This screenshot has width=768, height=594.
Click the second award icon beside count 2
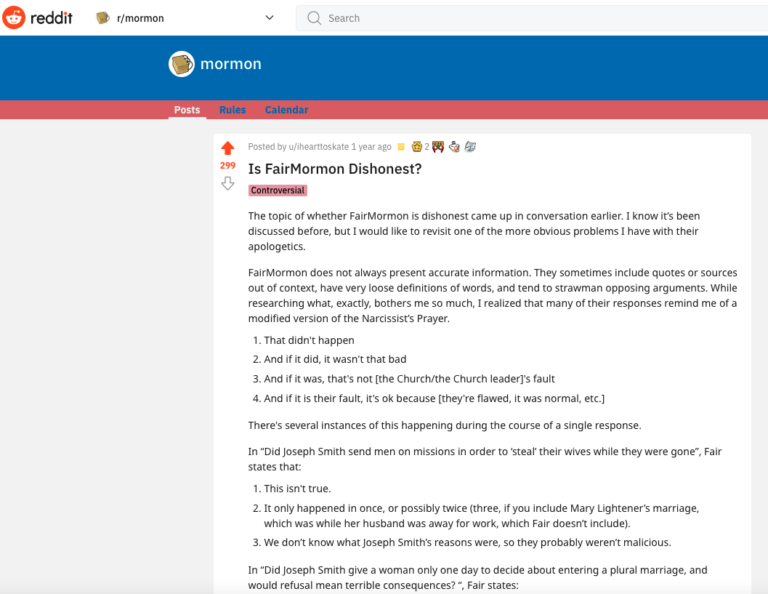coord(438,147)
